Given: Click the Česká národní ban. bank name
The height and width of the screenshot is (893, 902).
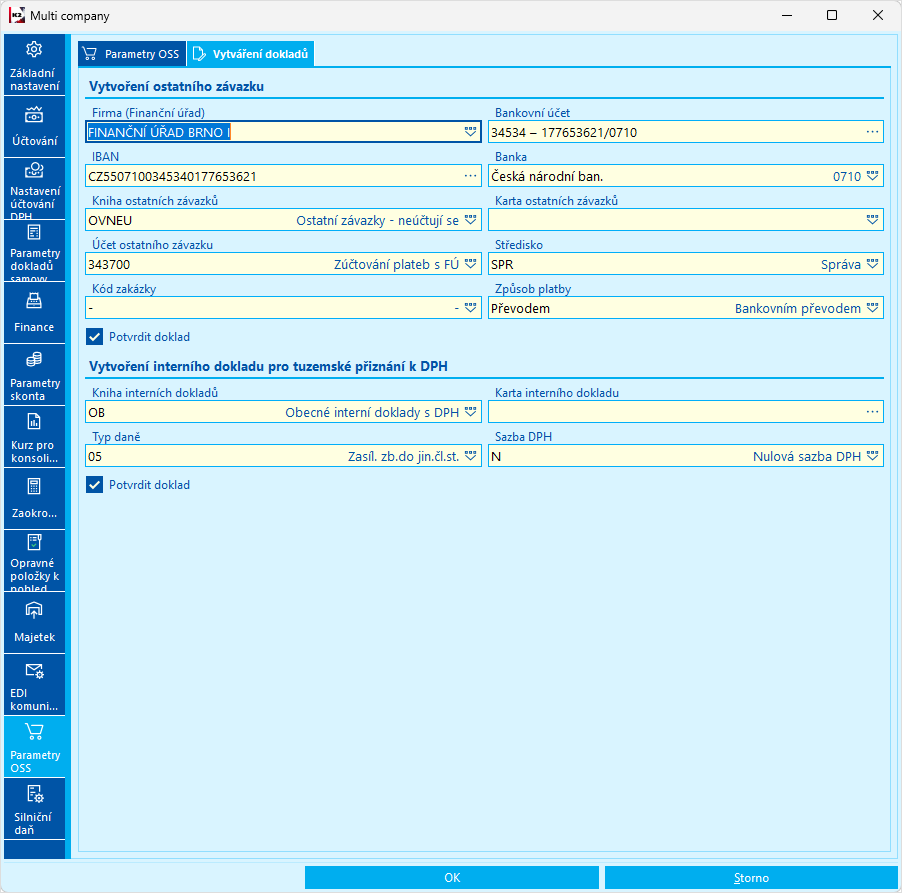Looking at the screenshot, I should (547, 177).
